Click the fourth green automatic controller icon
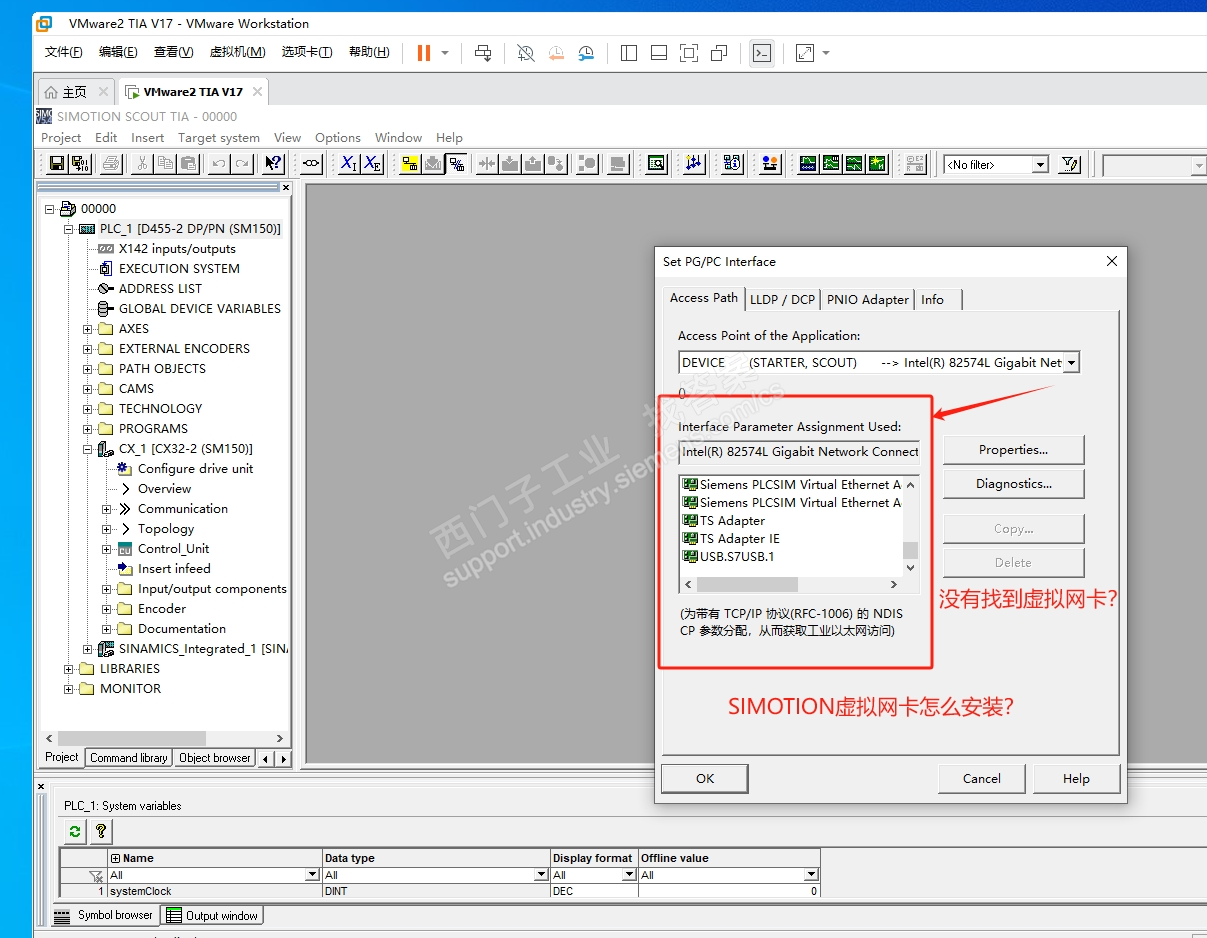The image size is (1207, 938). click(877, 164)
